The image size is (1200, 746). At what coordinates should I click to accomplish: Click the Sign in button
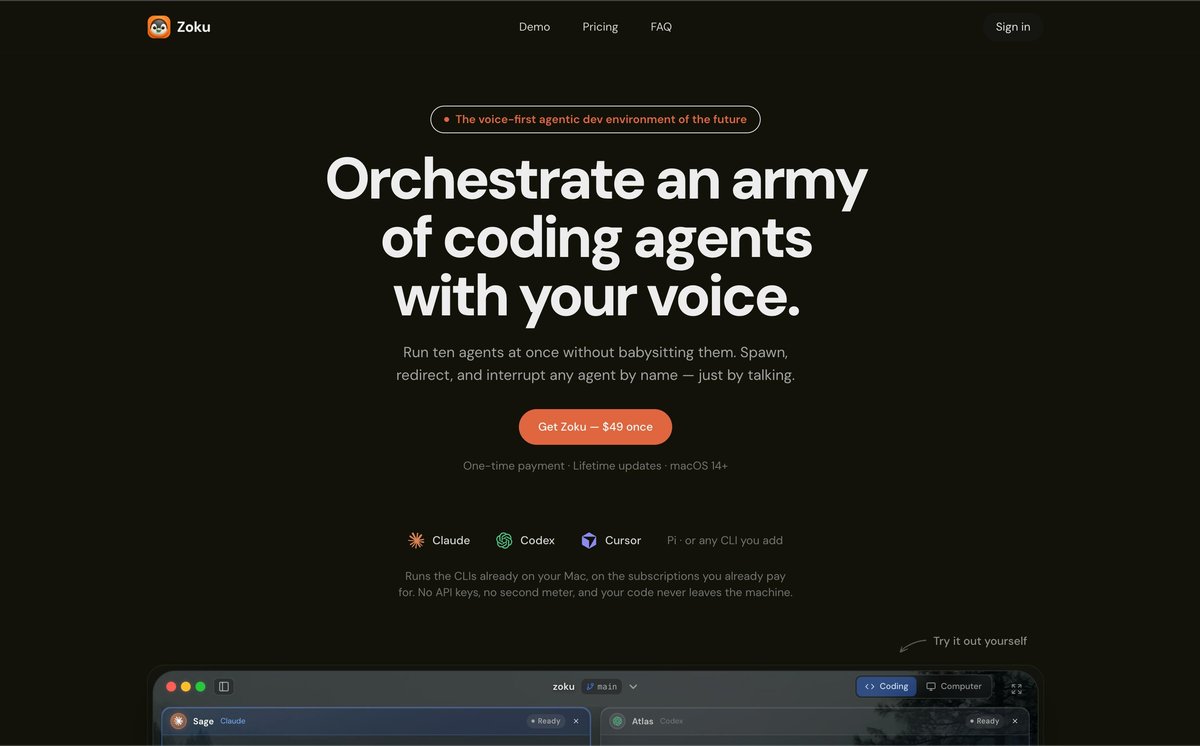pyautogui.click(x=1013, y=27)
